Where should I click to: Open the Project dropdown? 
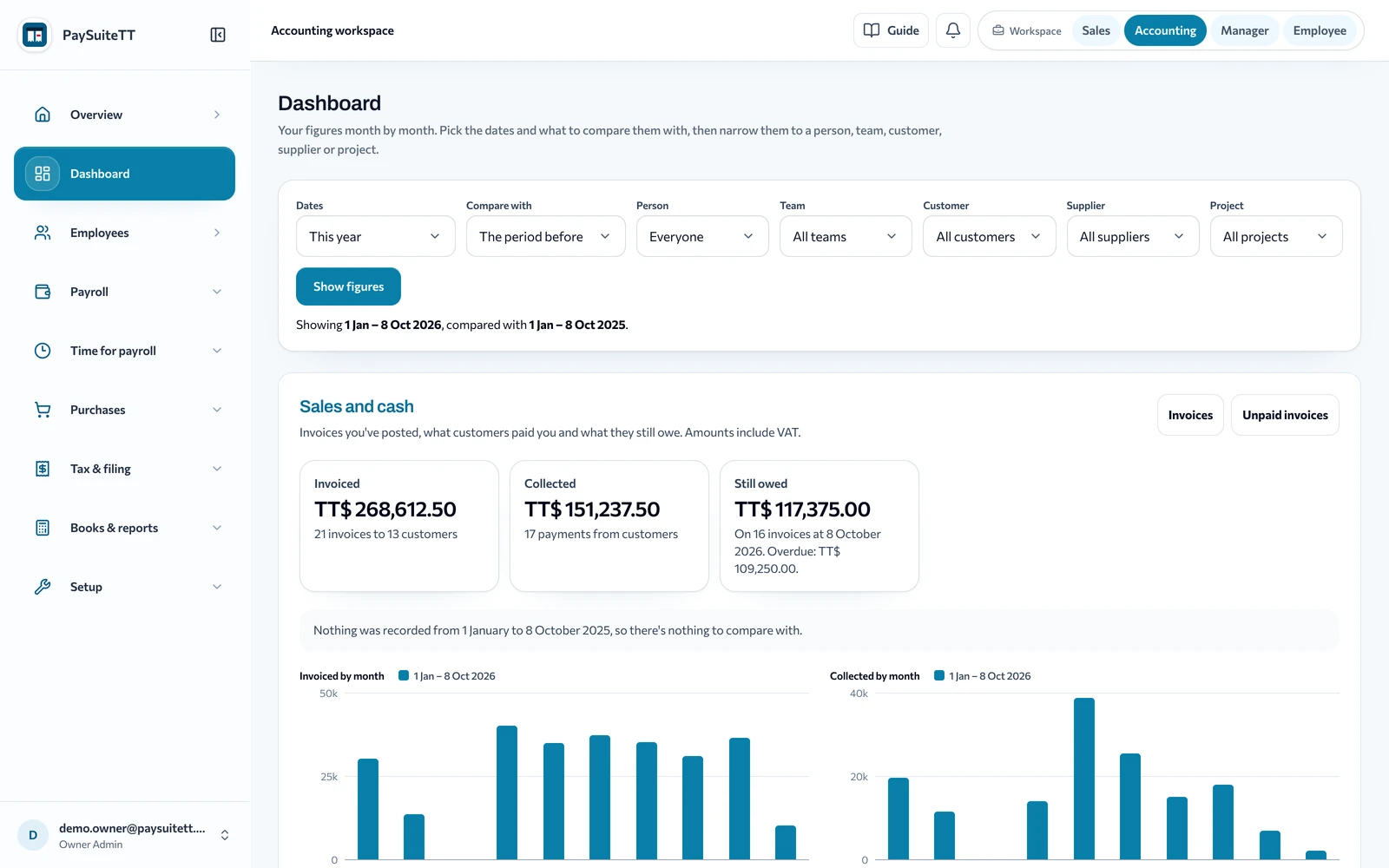[1276, 236]
